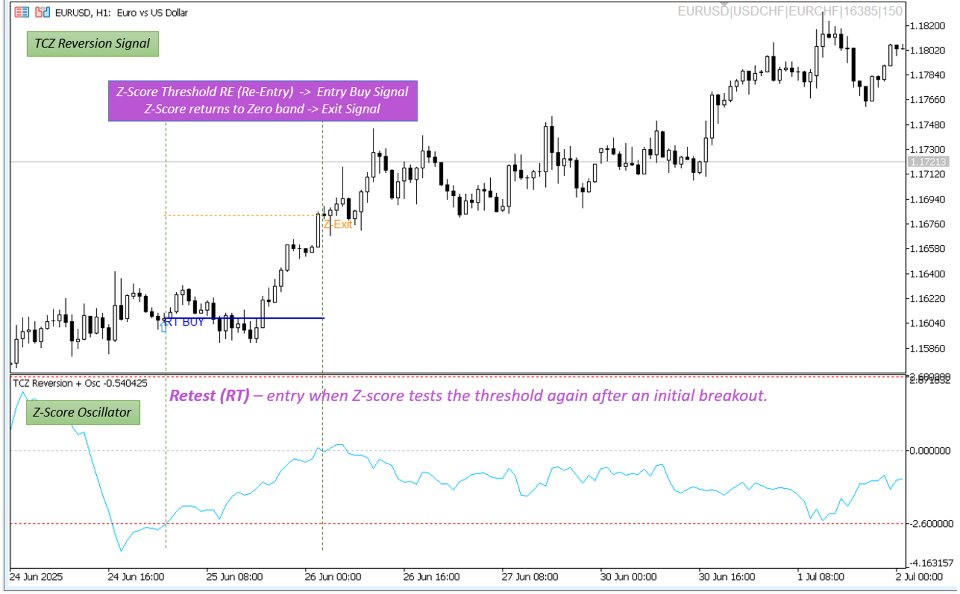Click the '26 Jun 00:00' time axis label
This screenshot has width=960, height=594.
coord(333,577)
